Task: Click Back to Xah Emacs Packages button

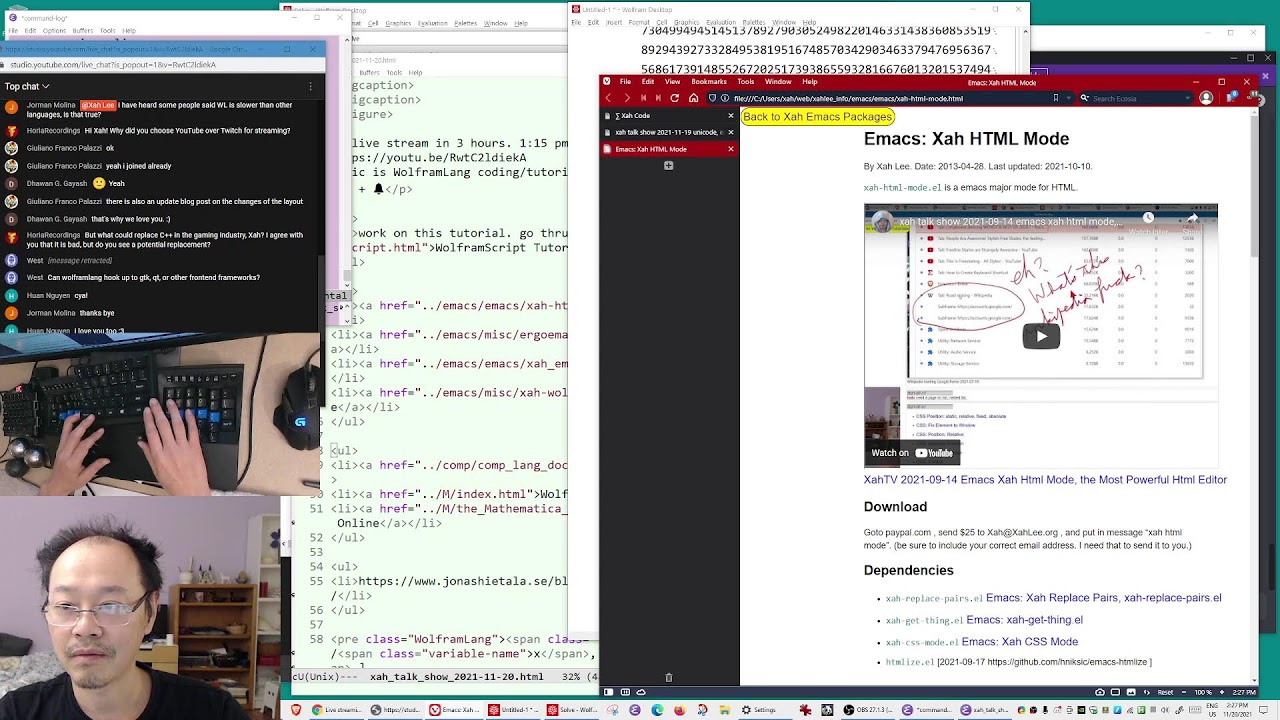Action: tap(817, 117)
